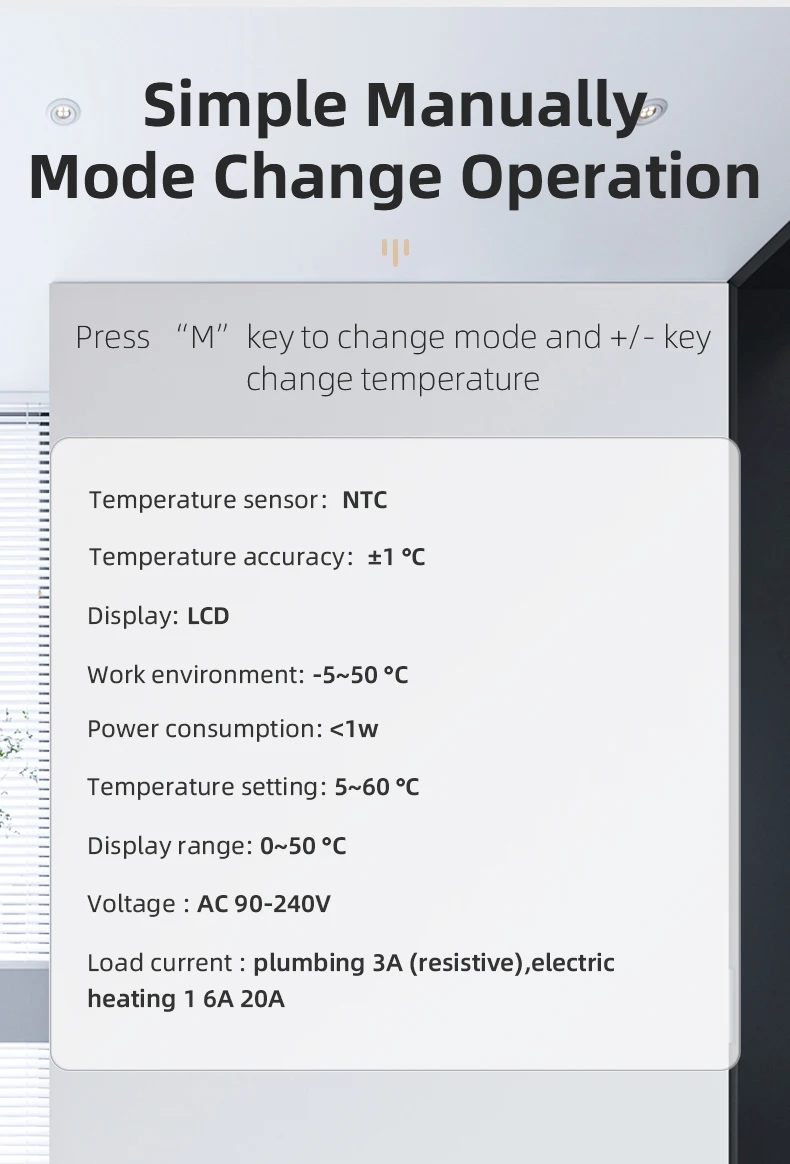Click the Display LCD specification
The width and height of the screenshot is (790, 1164).
[158, 616]
